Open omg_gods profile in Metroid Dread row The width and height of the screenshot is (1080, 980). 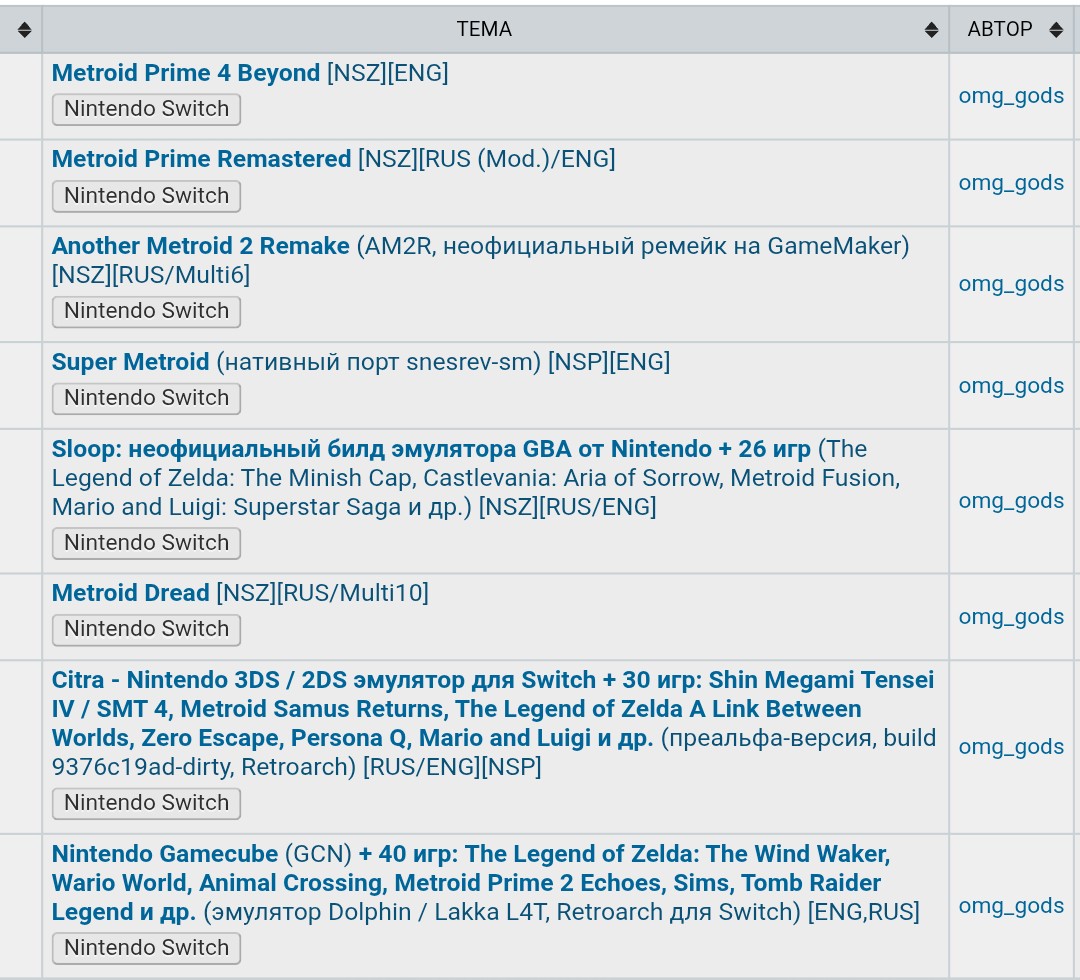tap(1011, 616)
